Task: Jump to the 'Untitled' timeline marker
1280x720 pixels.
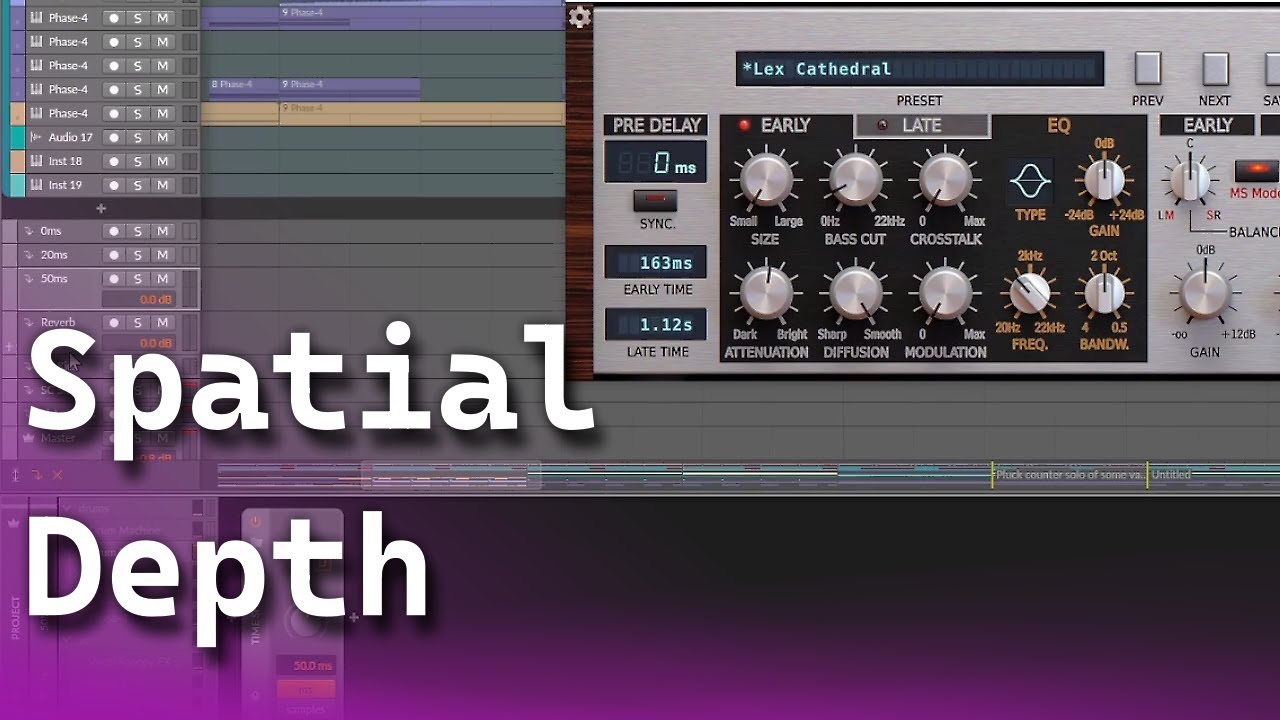Action: (1171, 475)
